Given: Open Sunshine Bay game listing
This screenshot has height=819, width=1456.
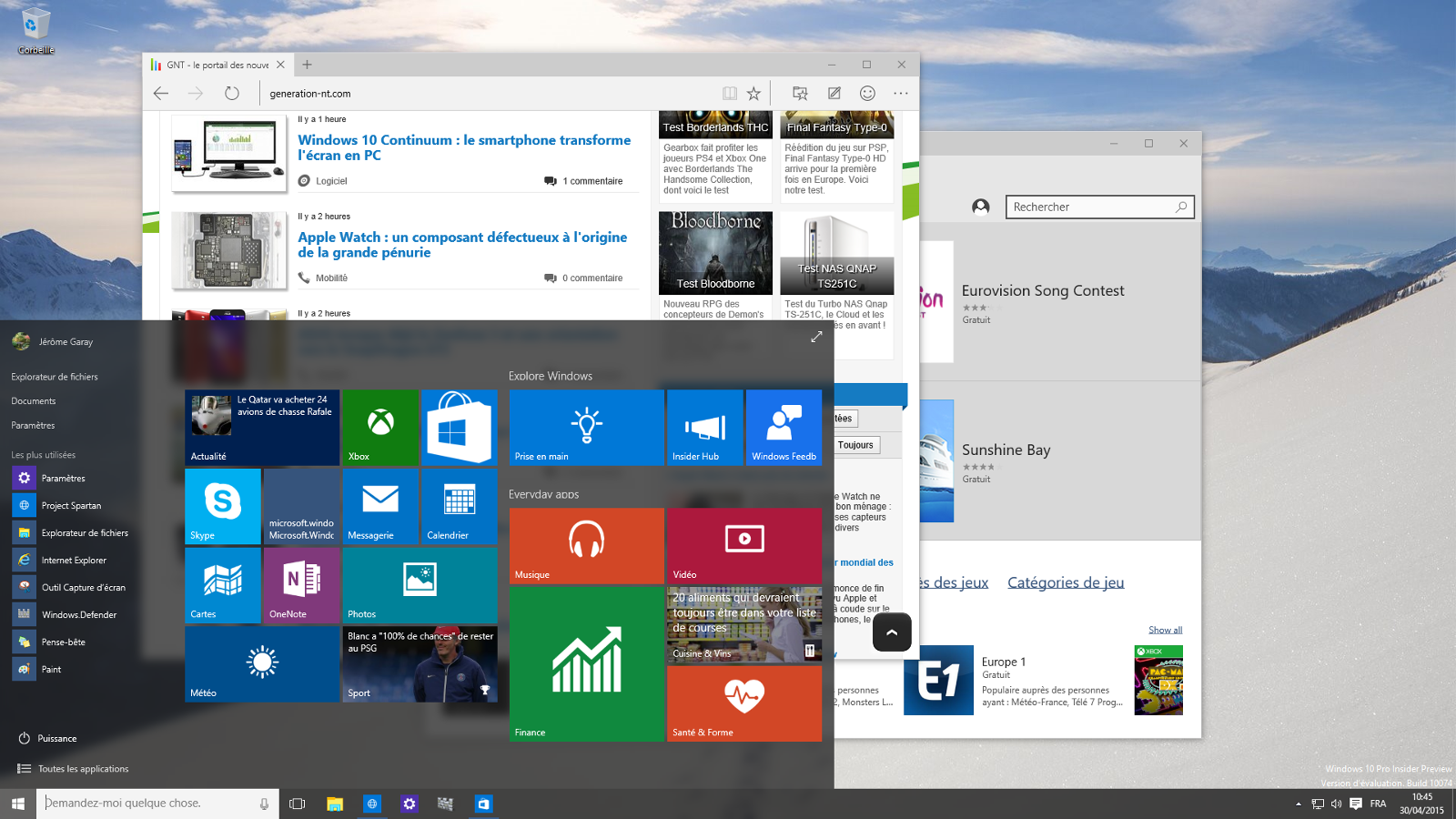Looking at the screenshot, I should (x=1006, y=450).
